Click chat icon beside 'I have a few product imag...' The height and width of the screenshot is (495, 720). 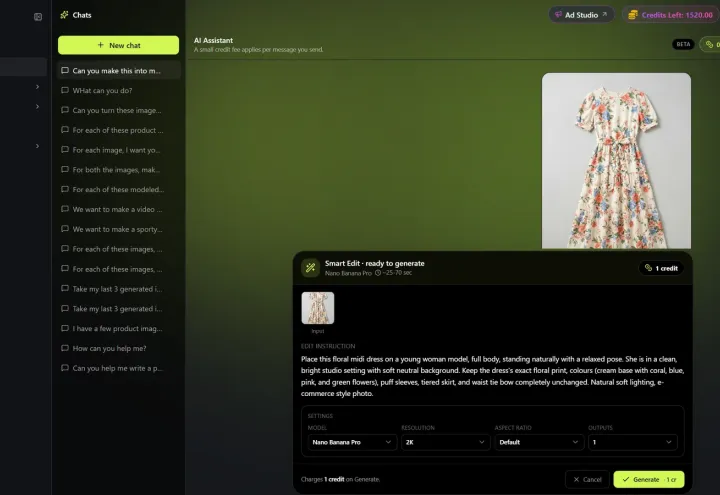tap(65, 328)
